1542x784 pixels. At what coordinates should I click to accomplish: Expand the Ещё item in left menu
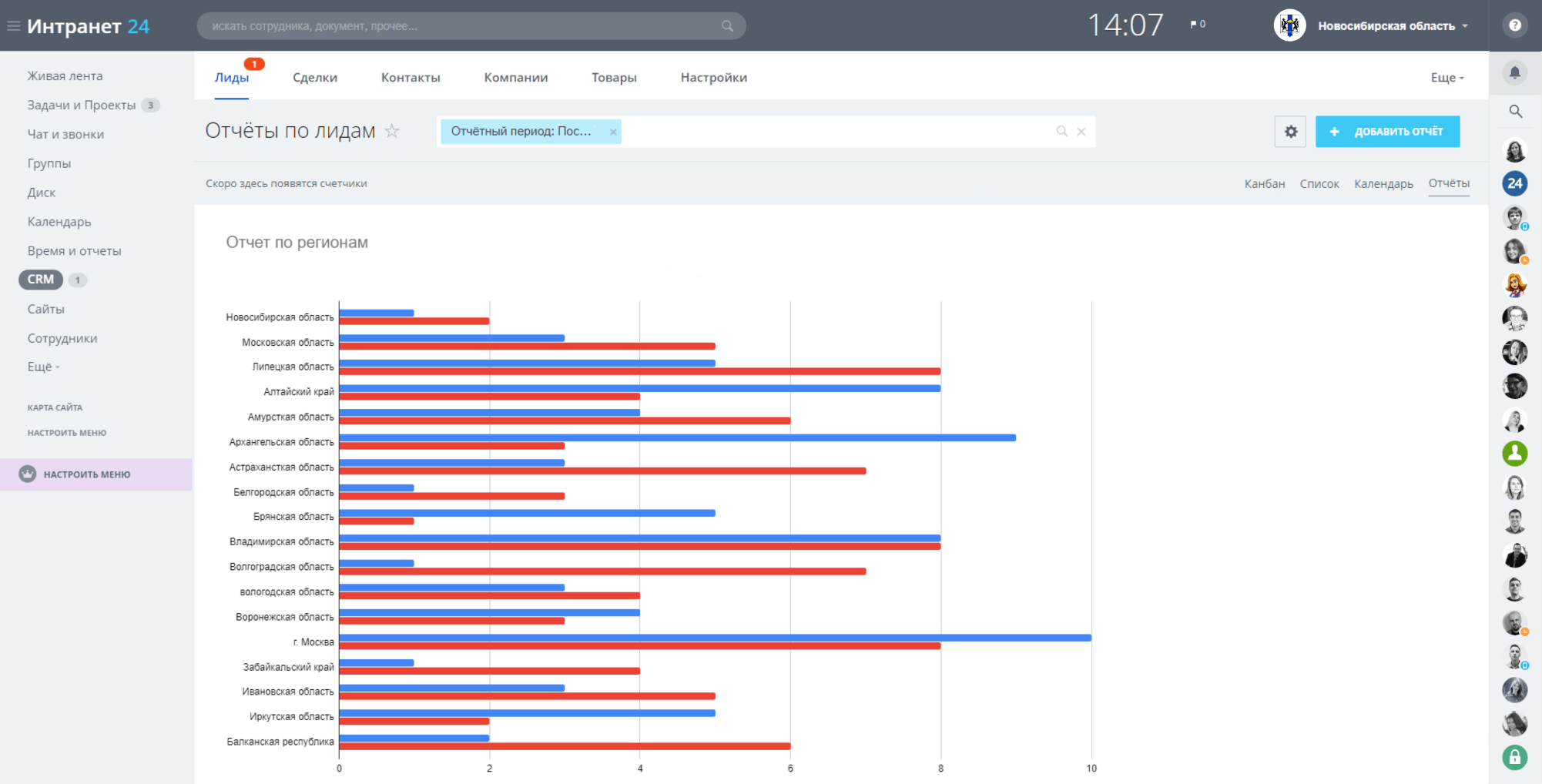(43, 367)
